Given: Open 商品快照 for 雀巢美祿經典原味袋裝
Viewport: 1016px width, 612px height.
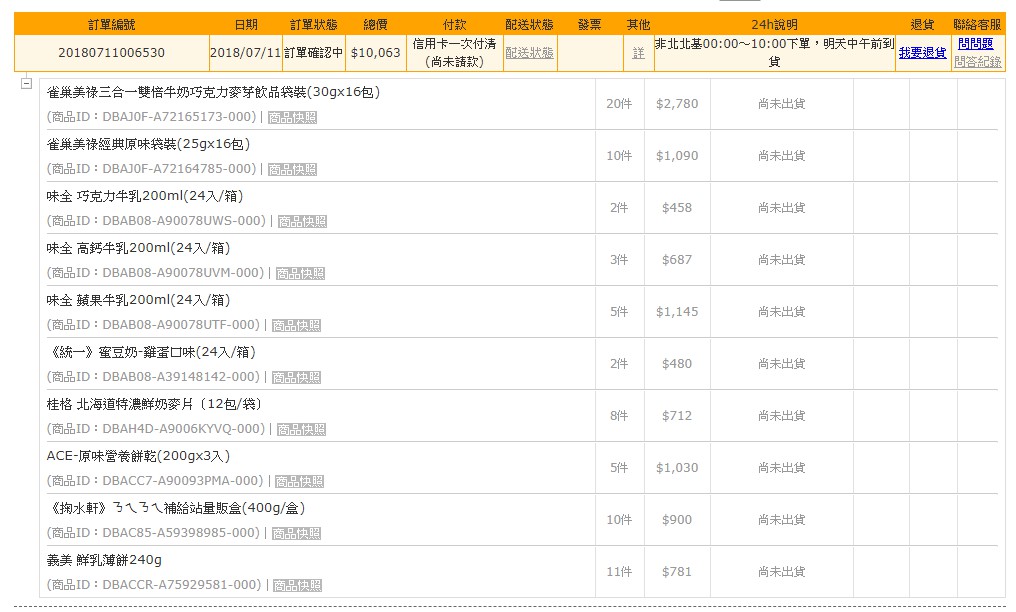Looking at the screenshot, I should click(x=292, y=169).
